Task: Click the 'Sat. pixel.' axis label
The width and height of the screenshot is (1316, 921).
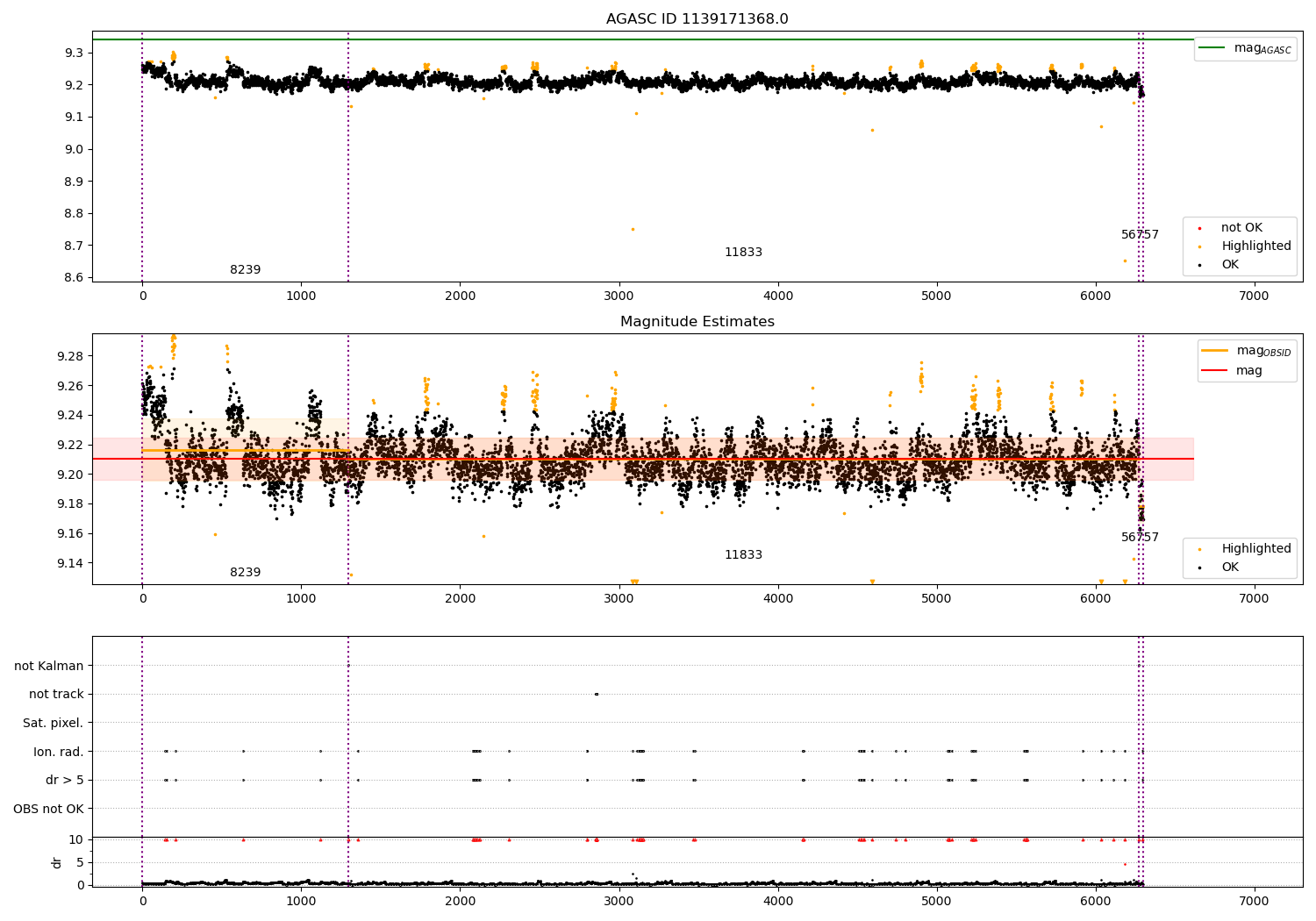Action: (53, 723)
